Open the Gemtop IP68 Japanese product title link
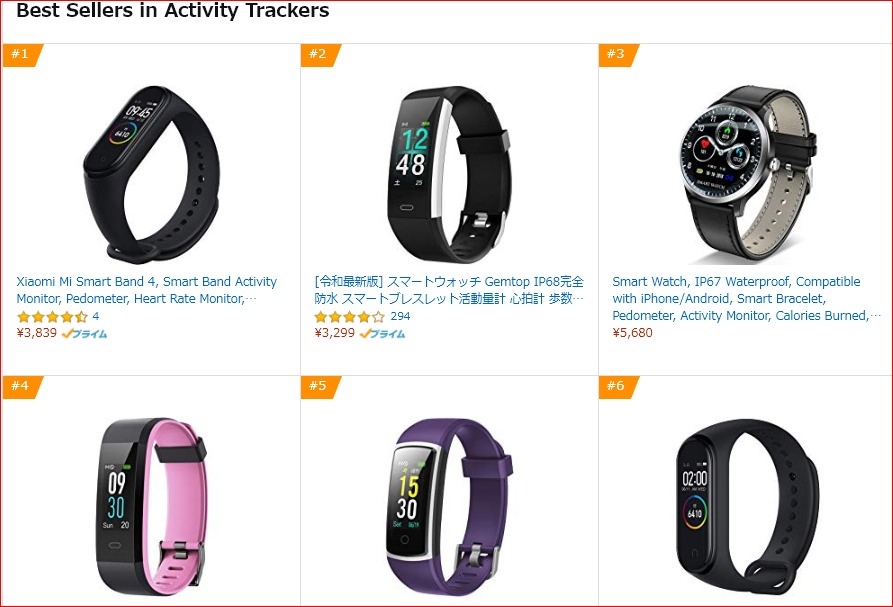The width and height of the screenshot is (893, 607). [x=449, y=290]
